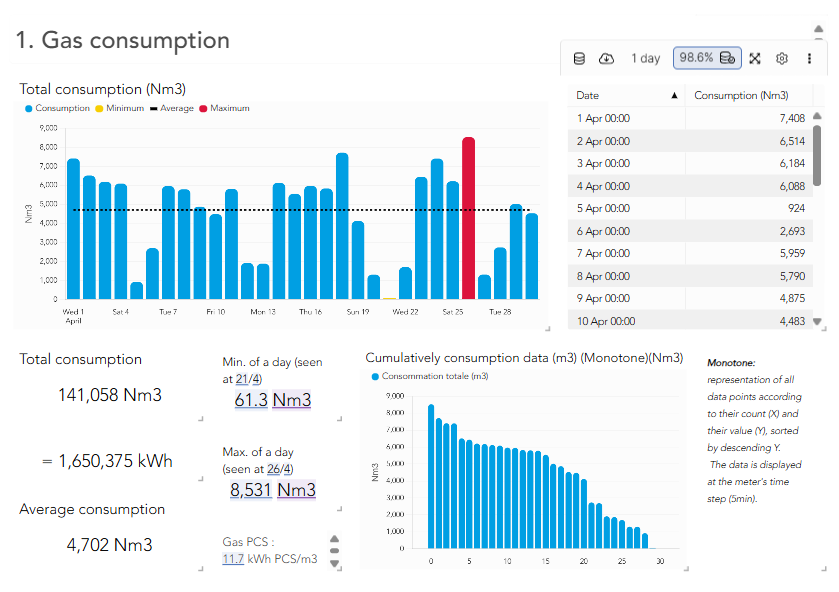The height and width of the screenshot is (592, 839).
Task: Click the 141,058 Nm3 total value
Action: point(110,395)
